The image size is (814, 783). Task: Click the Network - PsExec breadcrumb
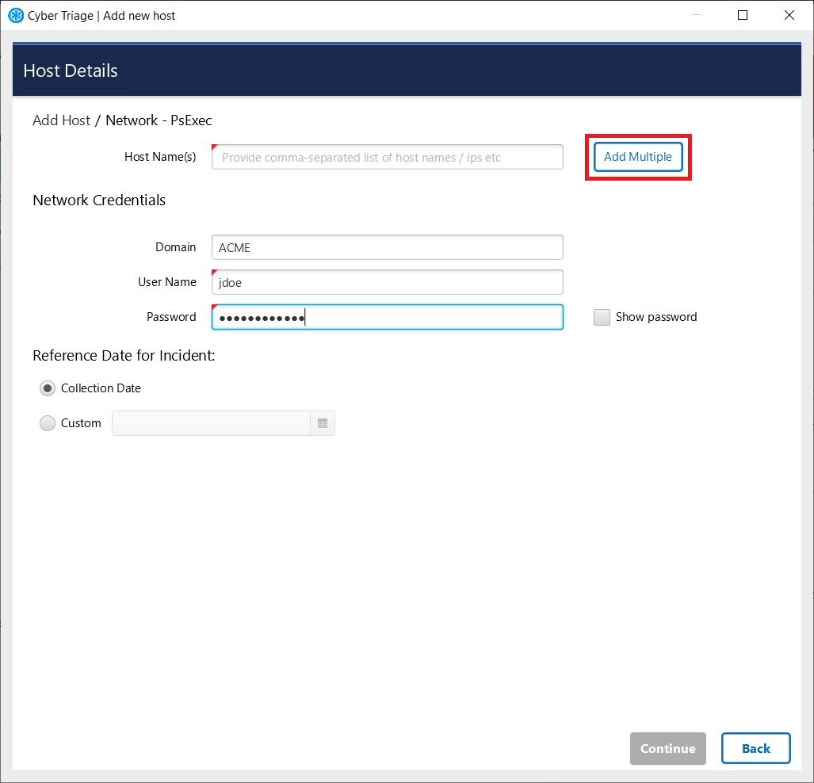(x=158, y=120)
